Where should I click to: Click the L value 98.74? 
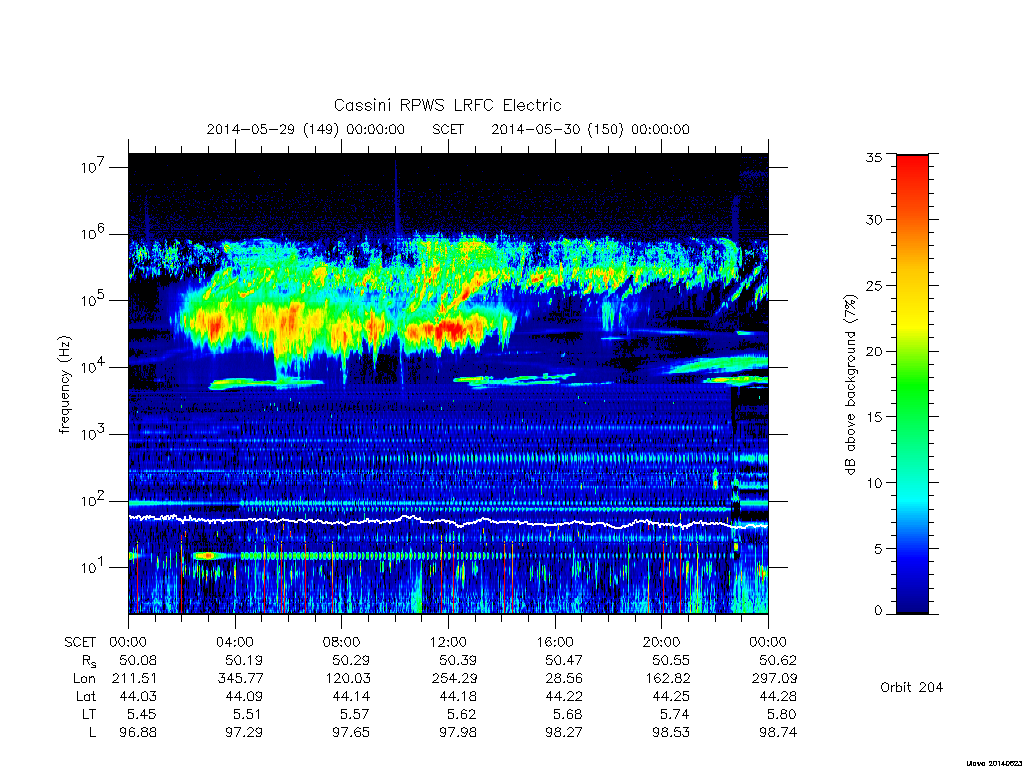(x=778, y=732)
